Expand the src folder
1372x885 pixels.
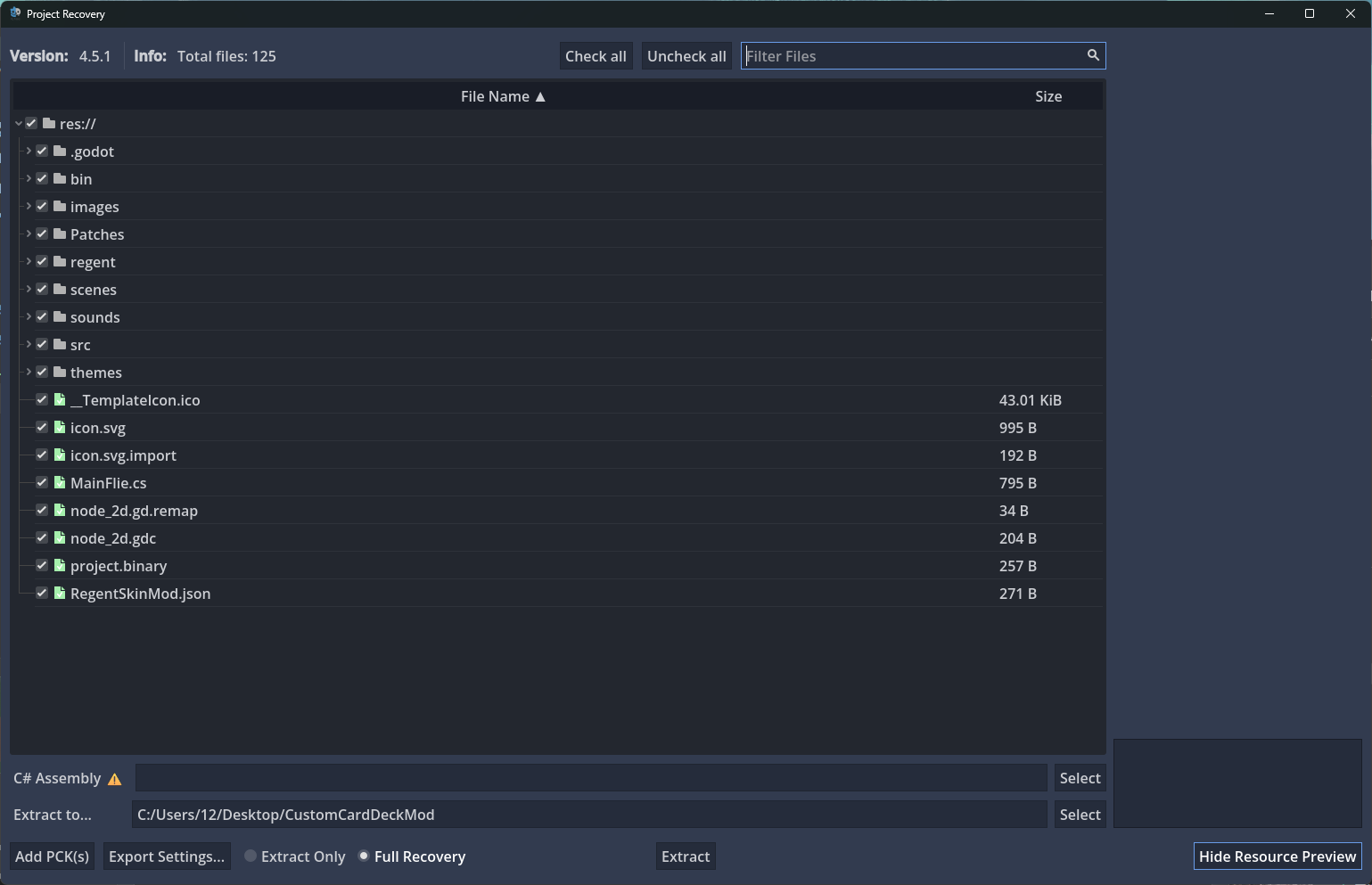pyautogui.click(x=29, y=344)
